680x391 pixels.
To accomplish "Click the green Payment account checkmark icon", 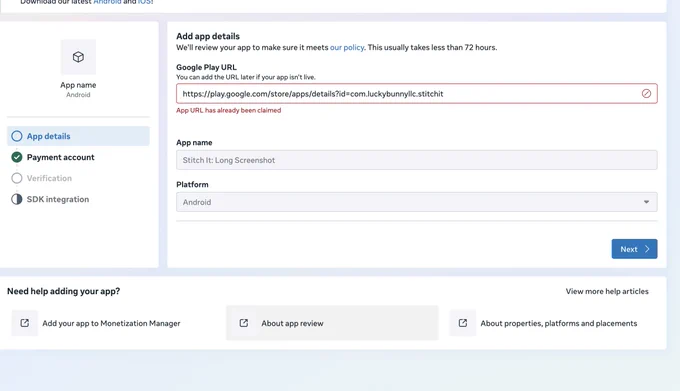I will (17, 157).
